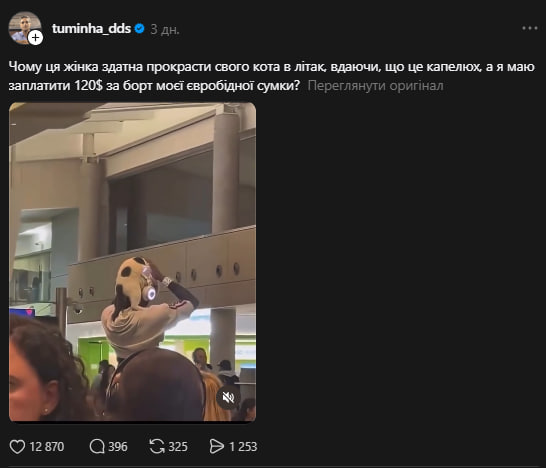Click the 396 comments count
The height and width of the screenshot is (468, 546).
(x=118, y=447)
